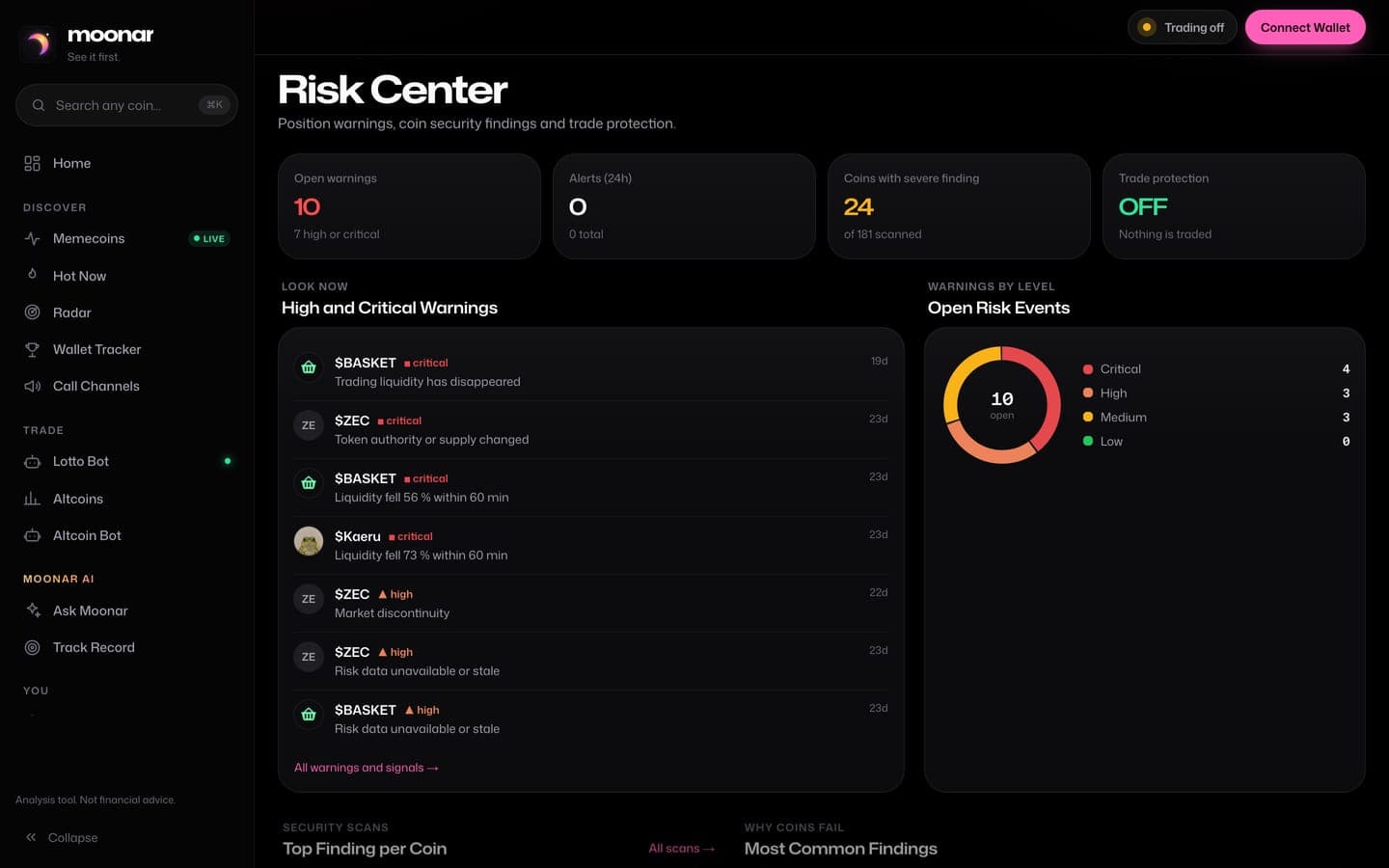Click the Collapse double-chevron icon
Image resolution: width=1389 pixels, height=868 pixels.
(x=32, y=837)
